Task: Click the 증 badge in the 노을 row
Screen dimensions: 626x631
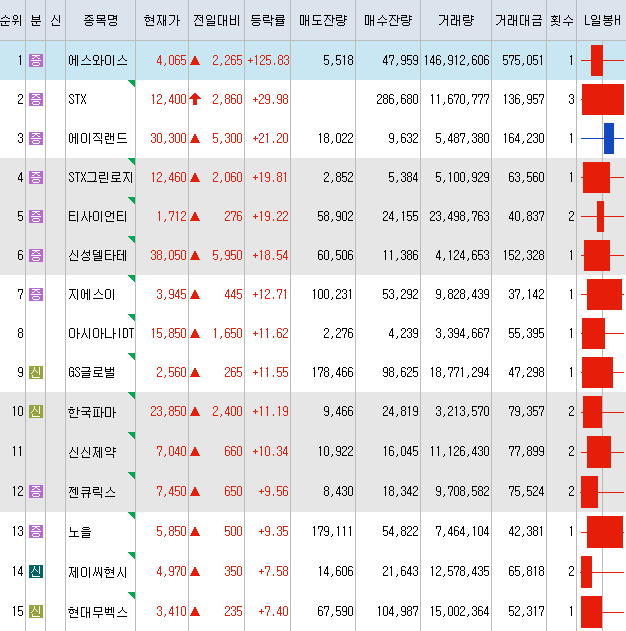Action: coord(36,531)
